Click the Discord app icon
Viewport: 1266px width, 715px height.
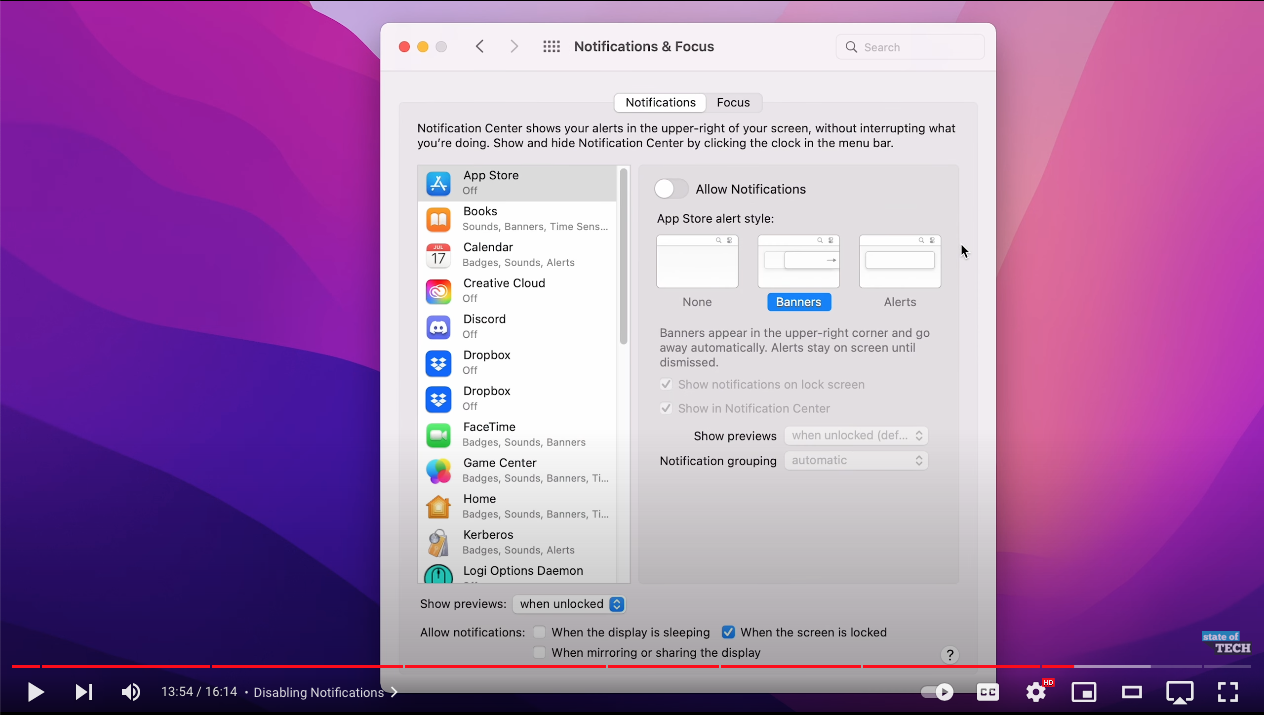click(x=438, y=327)
